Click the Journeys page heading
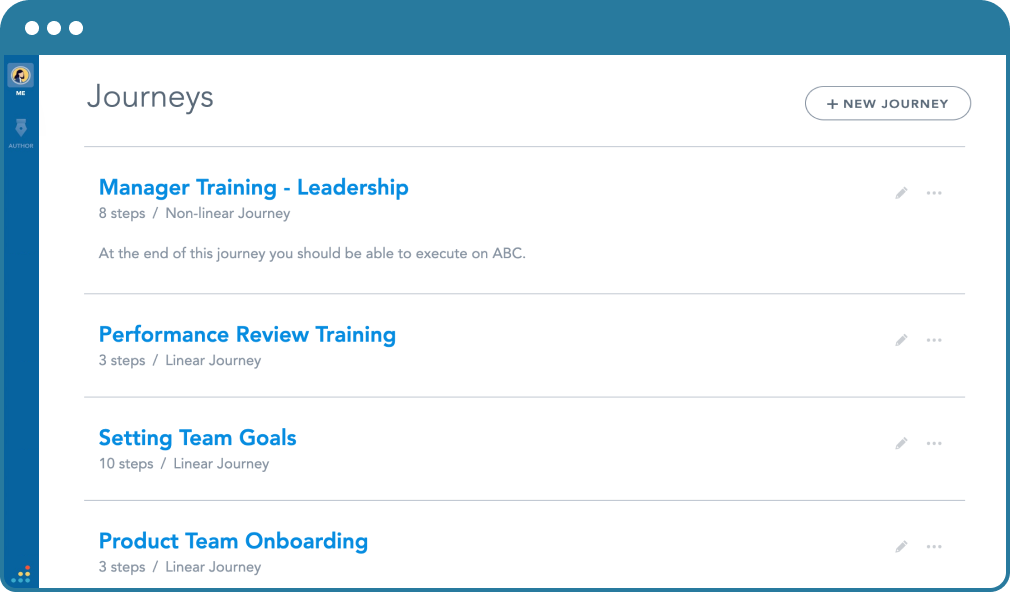Image resolution: width=1010 pixels, height=592 pixels. click(x=150, y=97)
